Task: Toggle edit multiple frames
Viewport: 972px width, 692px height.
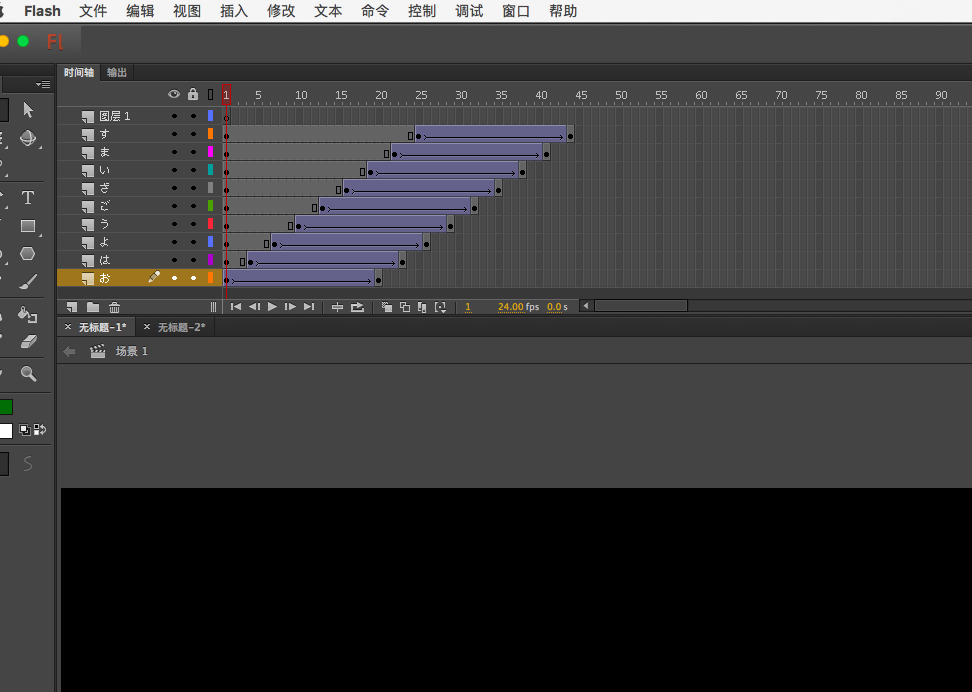Action: [422, 307]
